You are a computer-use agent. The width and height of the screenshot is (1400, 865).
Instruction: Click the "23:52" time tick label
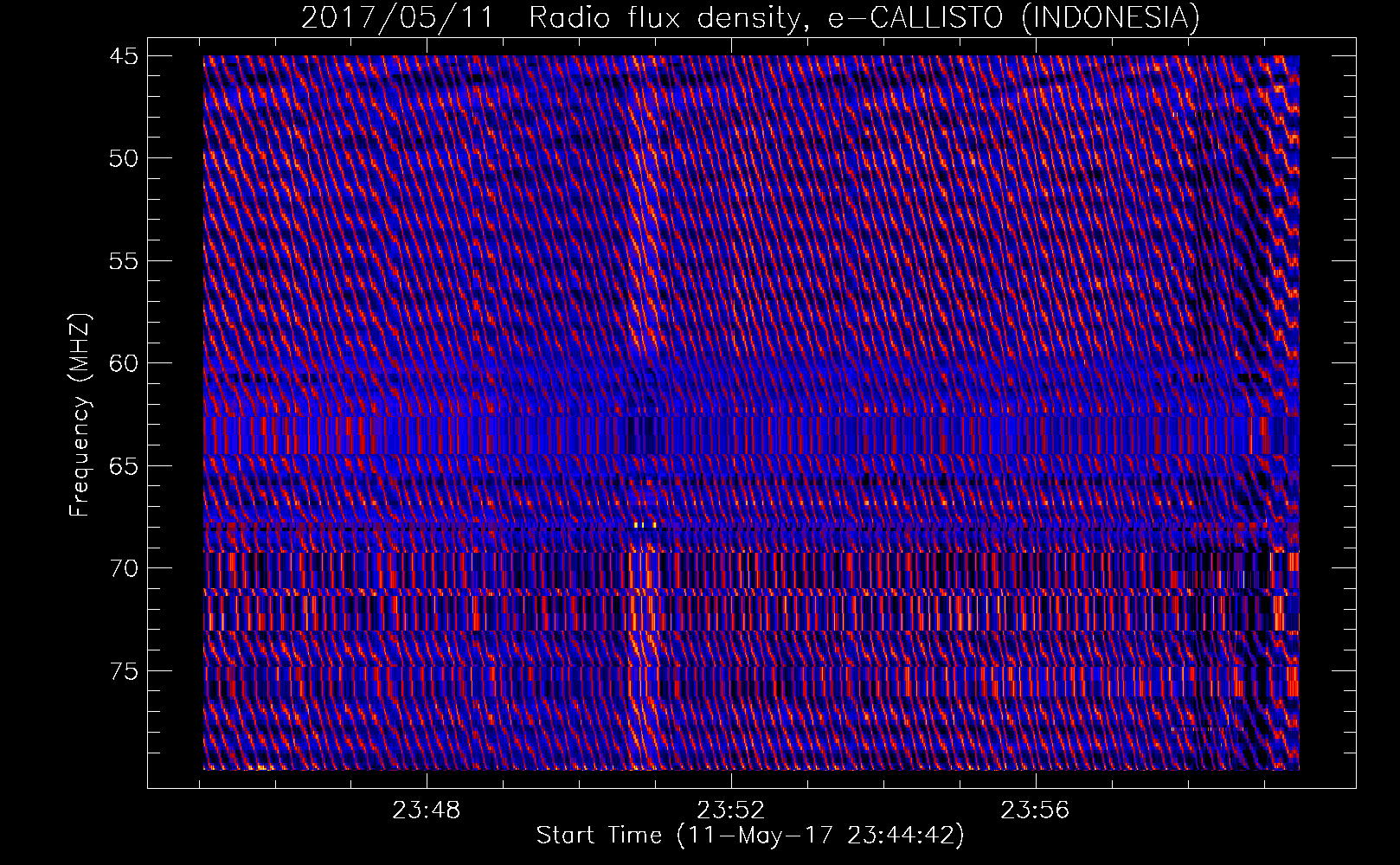pyautogui.click(x=731, y=811)
